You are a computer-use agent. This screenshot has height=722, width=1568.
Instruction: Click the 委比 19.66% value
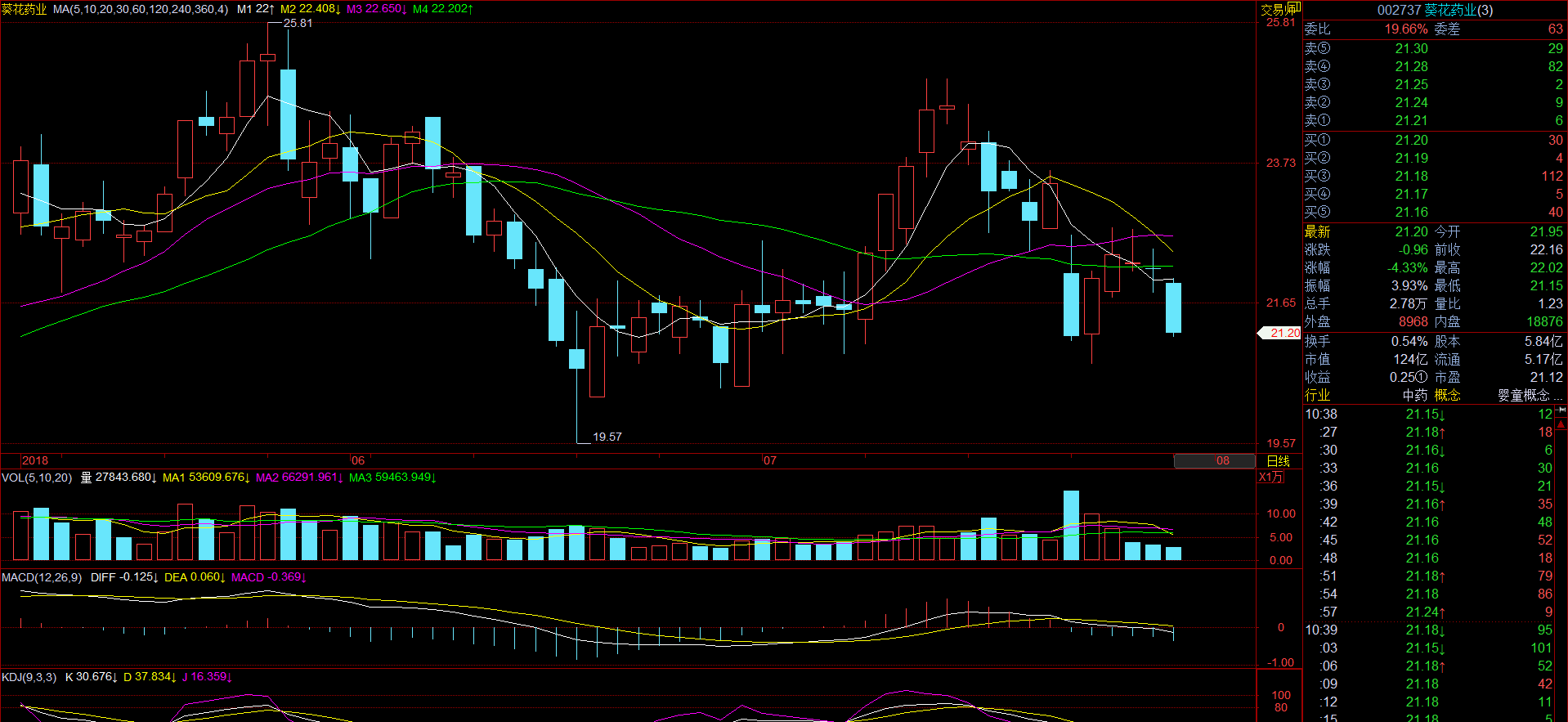[1406, 29]
